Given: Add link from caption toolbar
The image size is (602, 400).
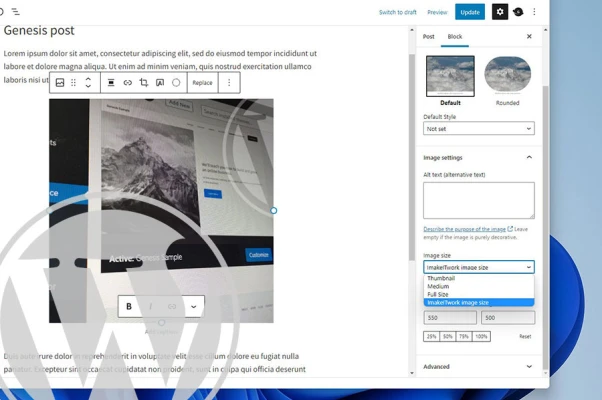Looking at the screenshot, I should (172, 306).
